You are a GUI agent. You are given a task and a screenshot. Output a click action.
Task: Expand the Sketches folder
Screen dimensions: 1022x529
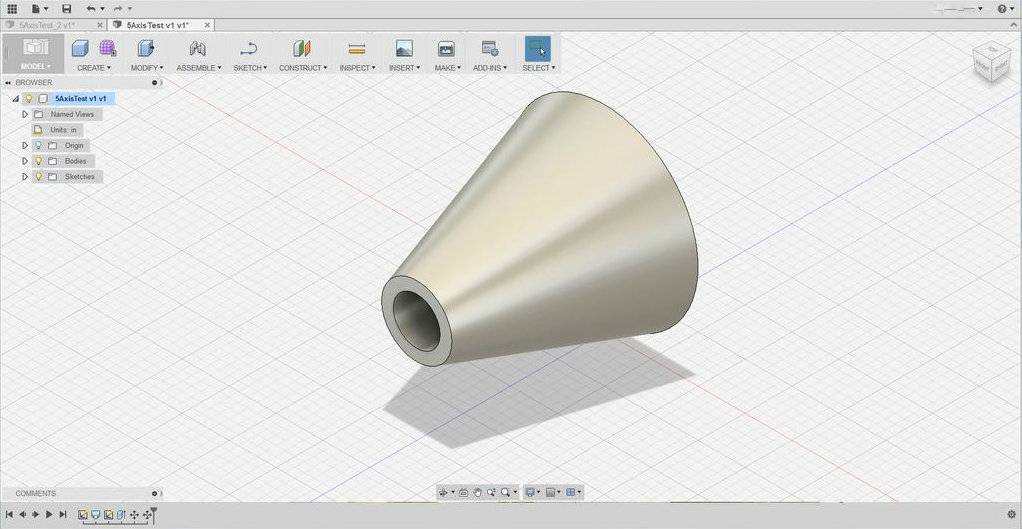point(25,177)
